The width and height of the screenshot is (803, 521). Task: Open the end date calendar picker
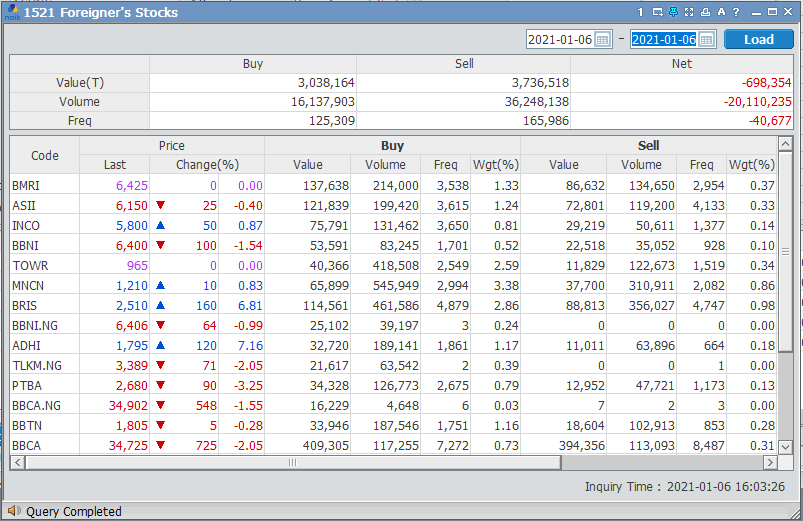[x=706, y=39]
